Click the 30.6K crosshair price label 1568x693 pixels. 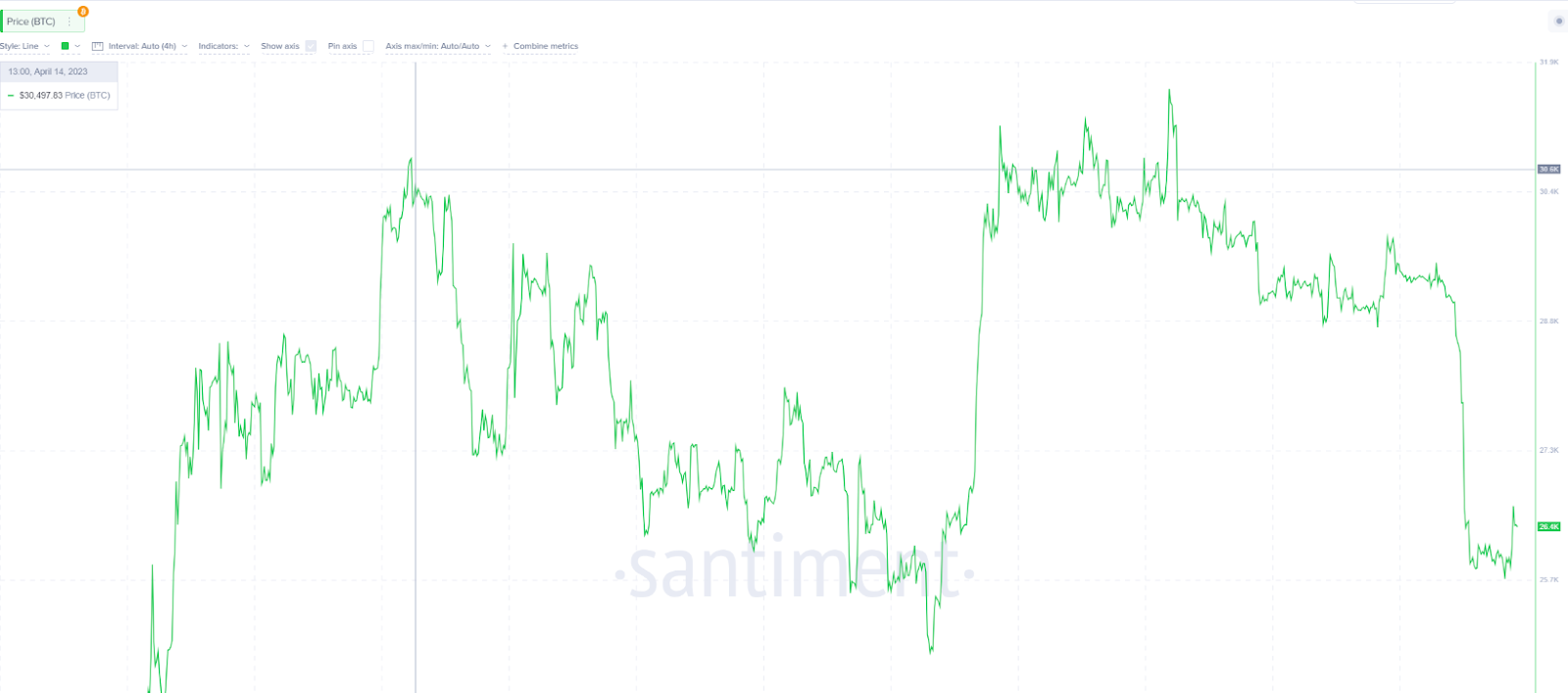(x=1548, y=170)
